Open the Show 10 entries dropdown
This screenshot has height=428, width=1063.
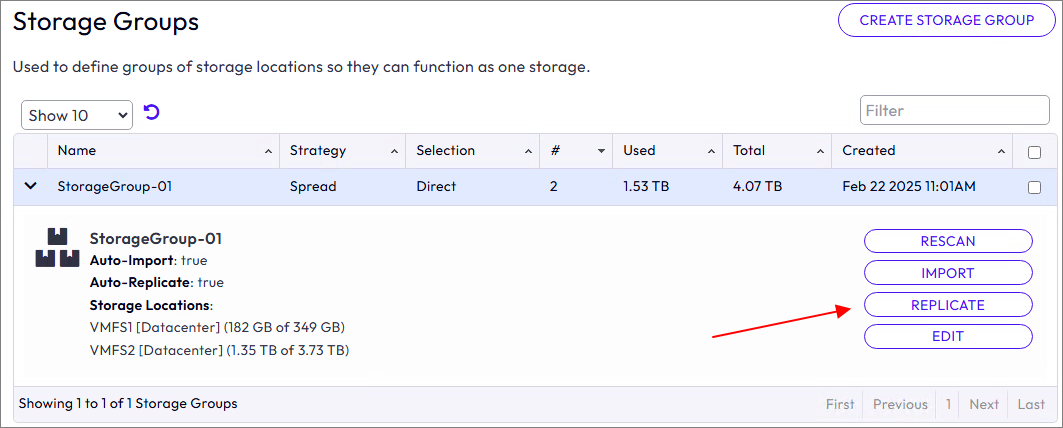(x=77, y=115)
